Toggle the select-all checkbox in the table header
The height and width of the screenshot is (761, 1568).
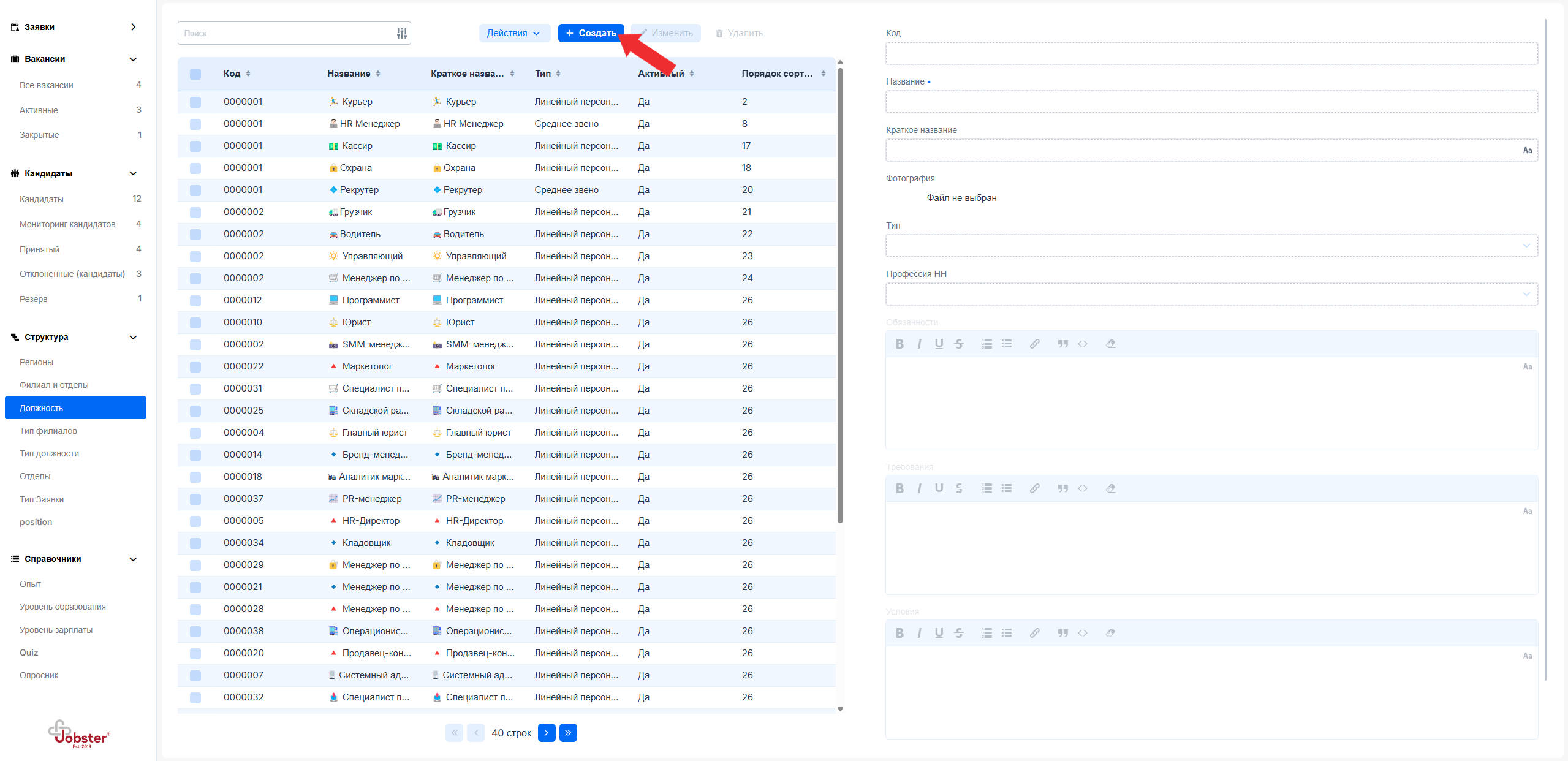point(195,74)
